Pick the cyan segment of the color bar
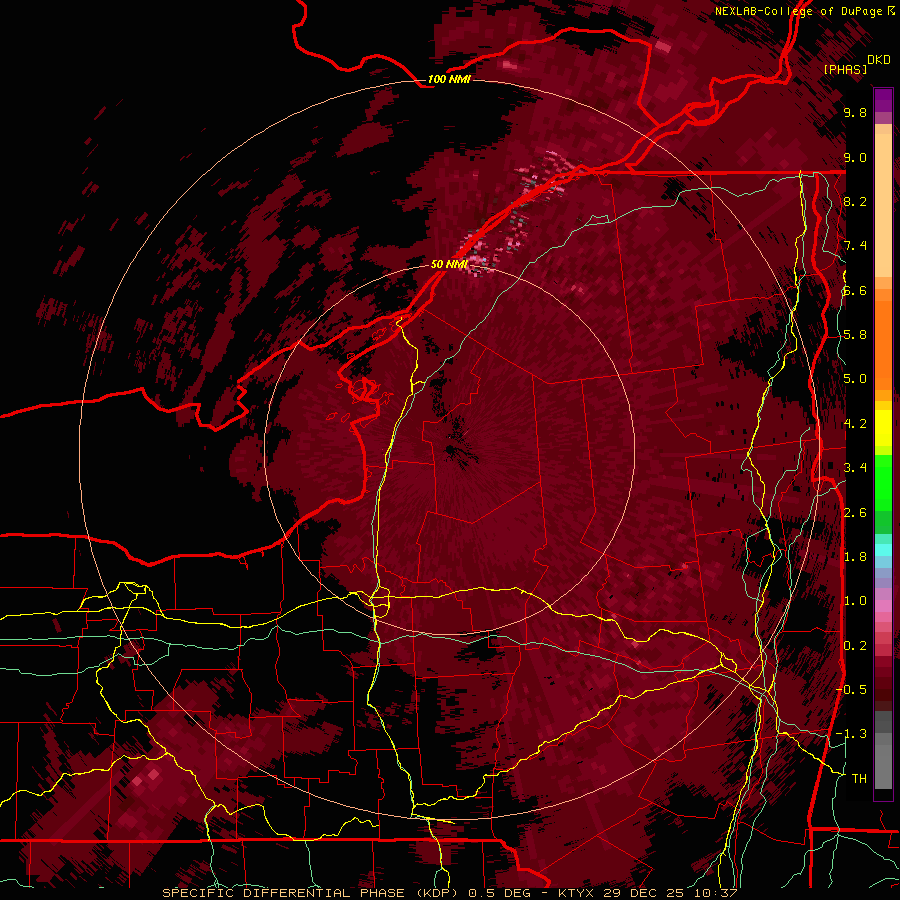 click(x=883, y=550)
